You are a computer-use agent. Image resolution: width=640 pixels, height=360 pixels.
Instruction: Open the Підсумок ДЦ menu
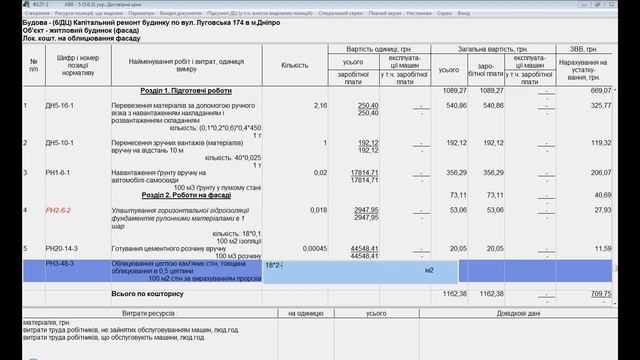tap(260, 13)
